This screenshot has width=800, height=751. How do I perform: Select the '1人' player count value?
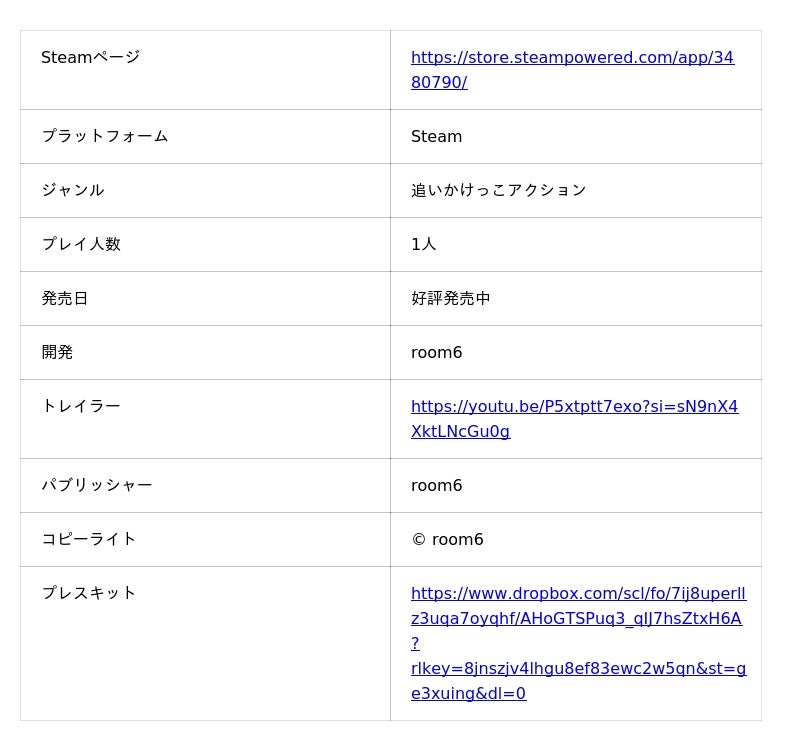click(423, 244)
